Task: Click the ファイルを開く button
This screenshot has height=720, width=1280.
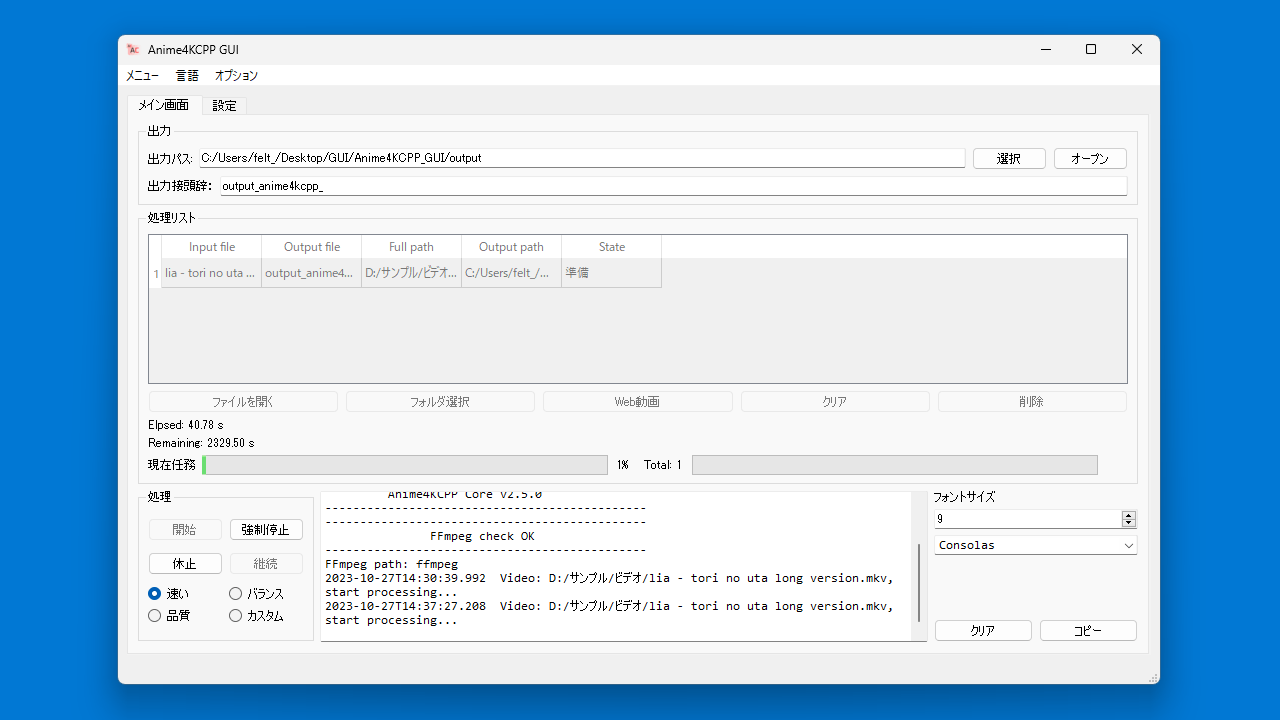Action: coord(243,402)
